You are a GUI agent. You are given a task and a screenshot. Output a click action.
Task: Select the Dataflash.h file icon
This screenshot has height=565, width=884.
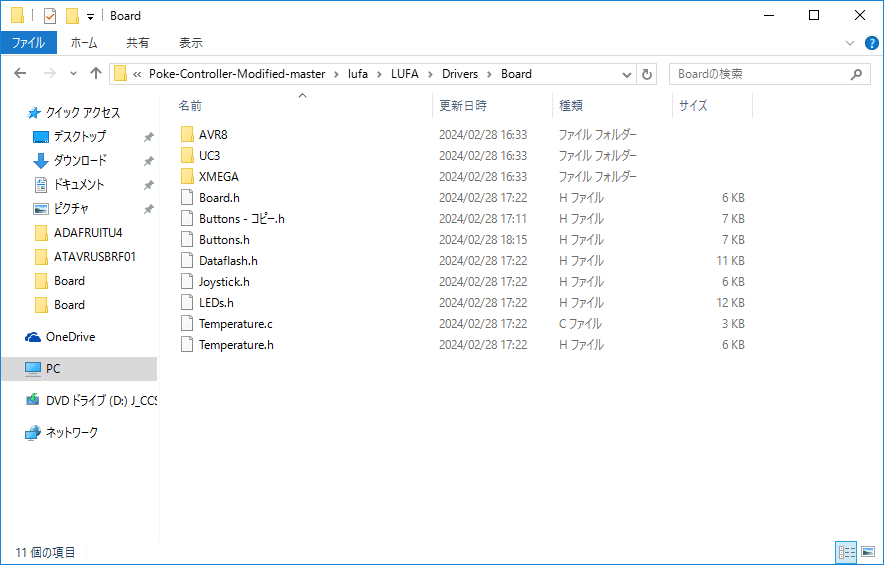tap(187, 261)
